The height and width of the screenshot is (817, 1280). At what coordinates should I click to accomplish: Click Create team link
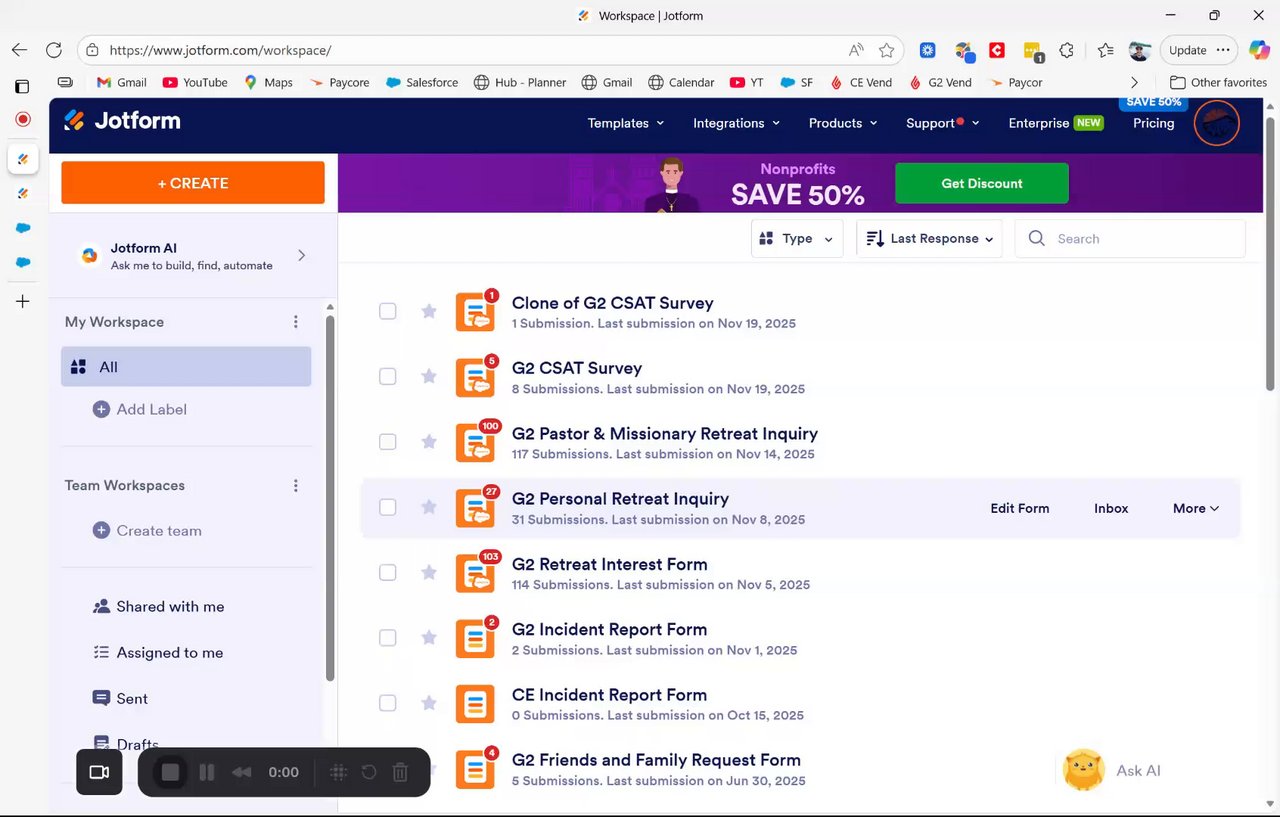click(x=147, y=530)
